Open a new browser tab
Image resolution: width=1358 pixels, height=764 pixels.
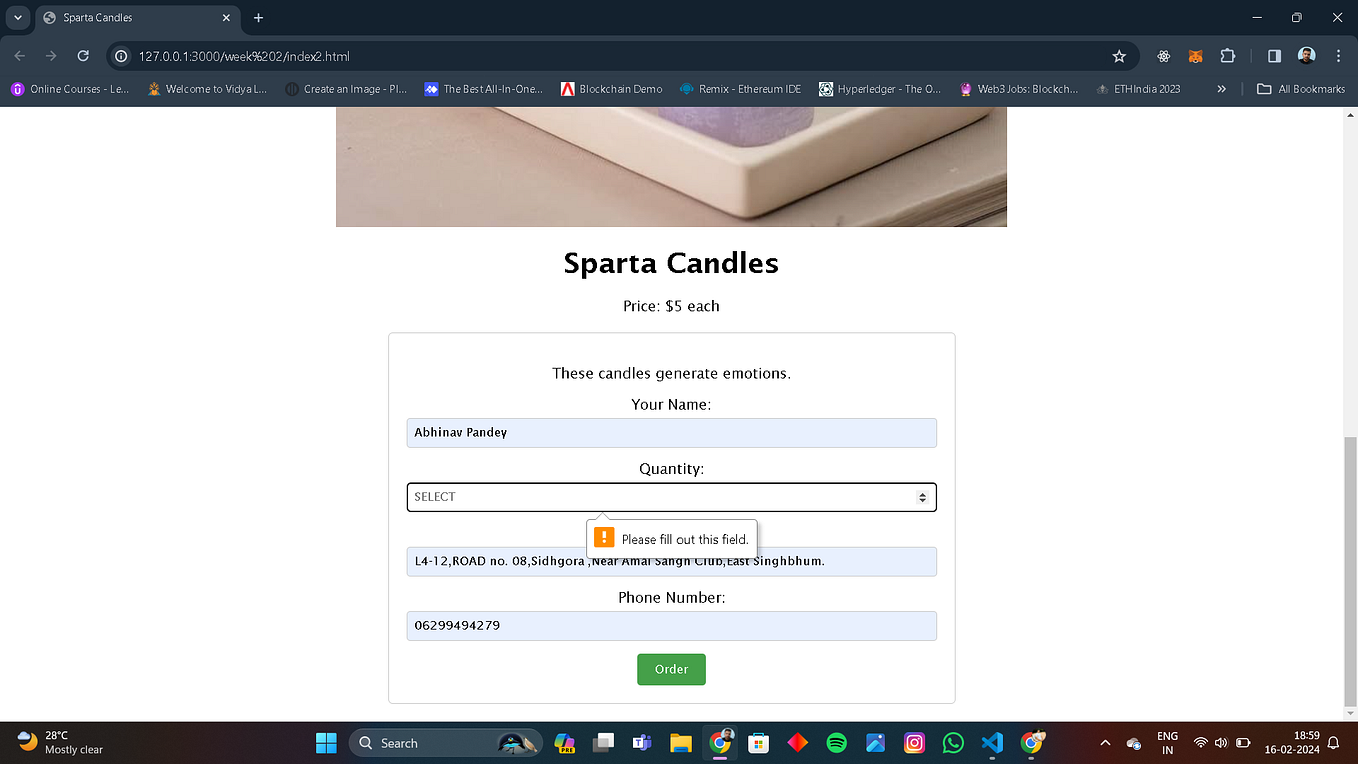[258, 17]
